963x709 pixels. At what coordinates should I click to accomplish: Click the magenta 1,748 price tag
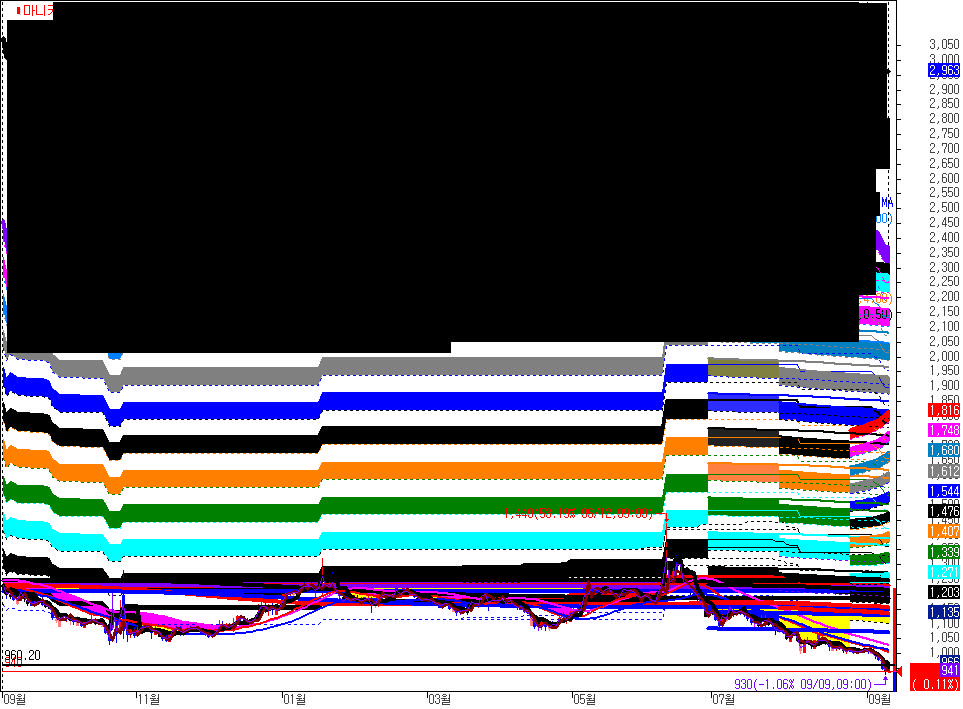coord(943,430)
